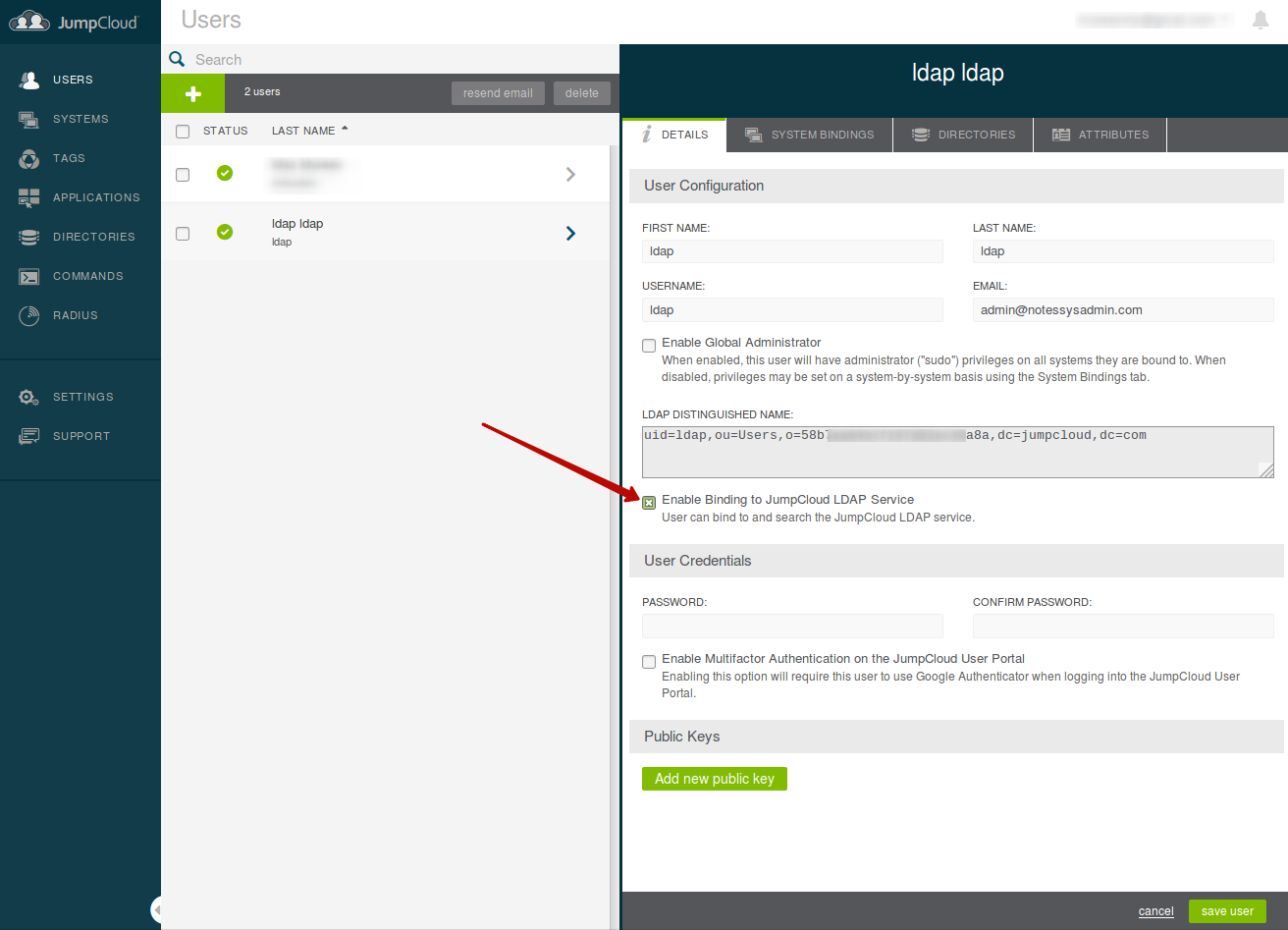Click the '2 users' count text

click(x=262, y=91)
